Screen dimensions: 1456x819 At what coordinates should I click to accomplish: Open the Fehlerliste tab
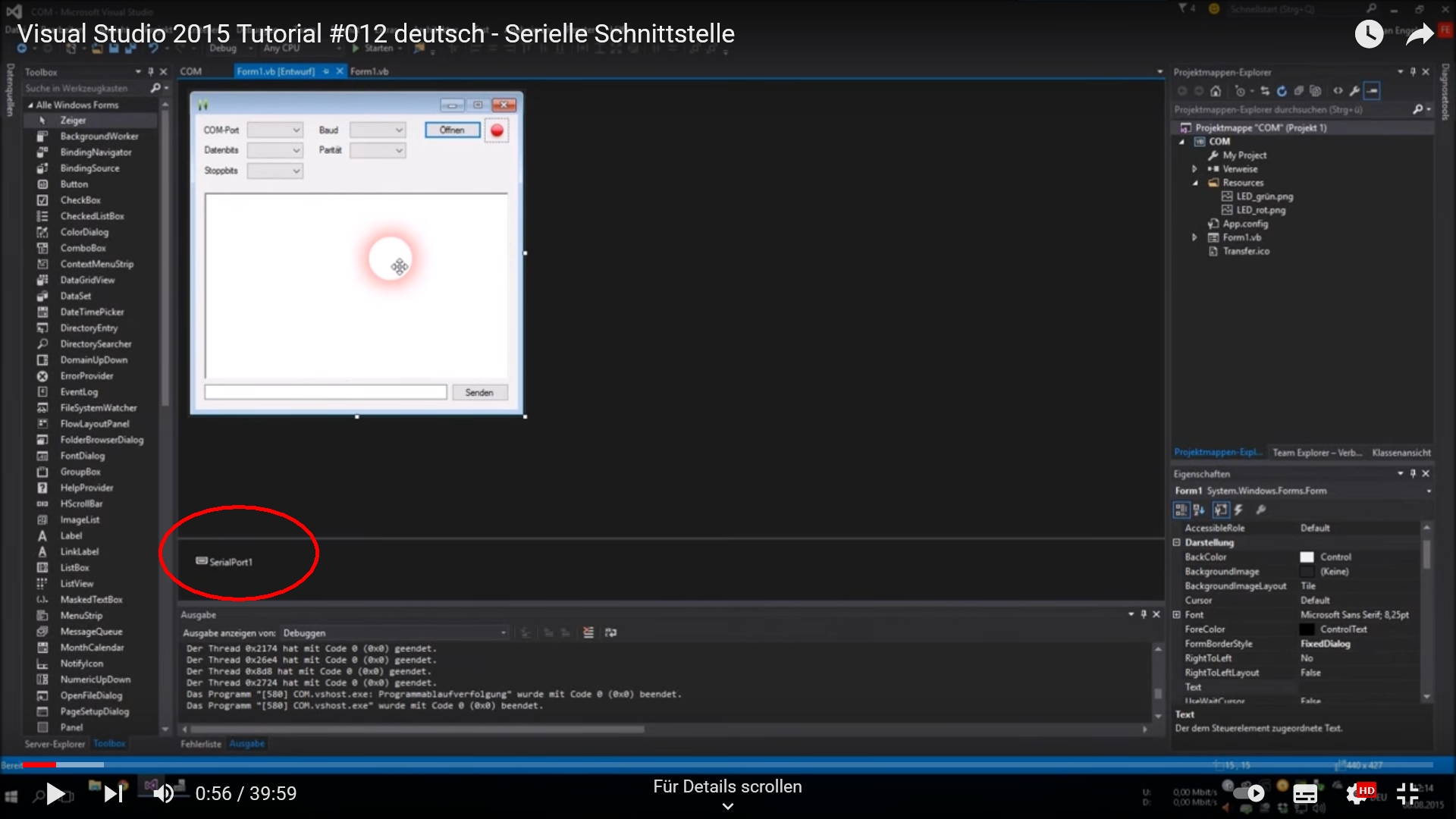tap(201, 744)
